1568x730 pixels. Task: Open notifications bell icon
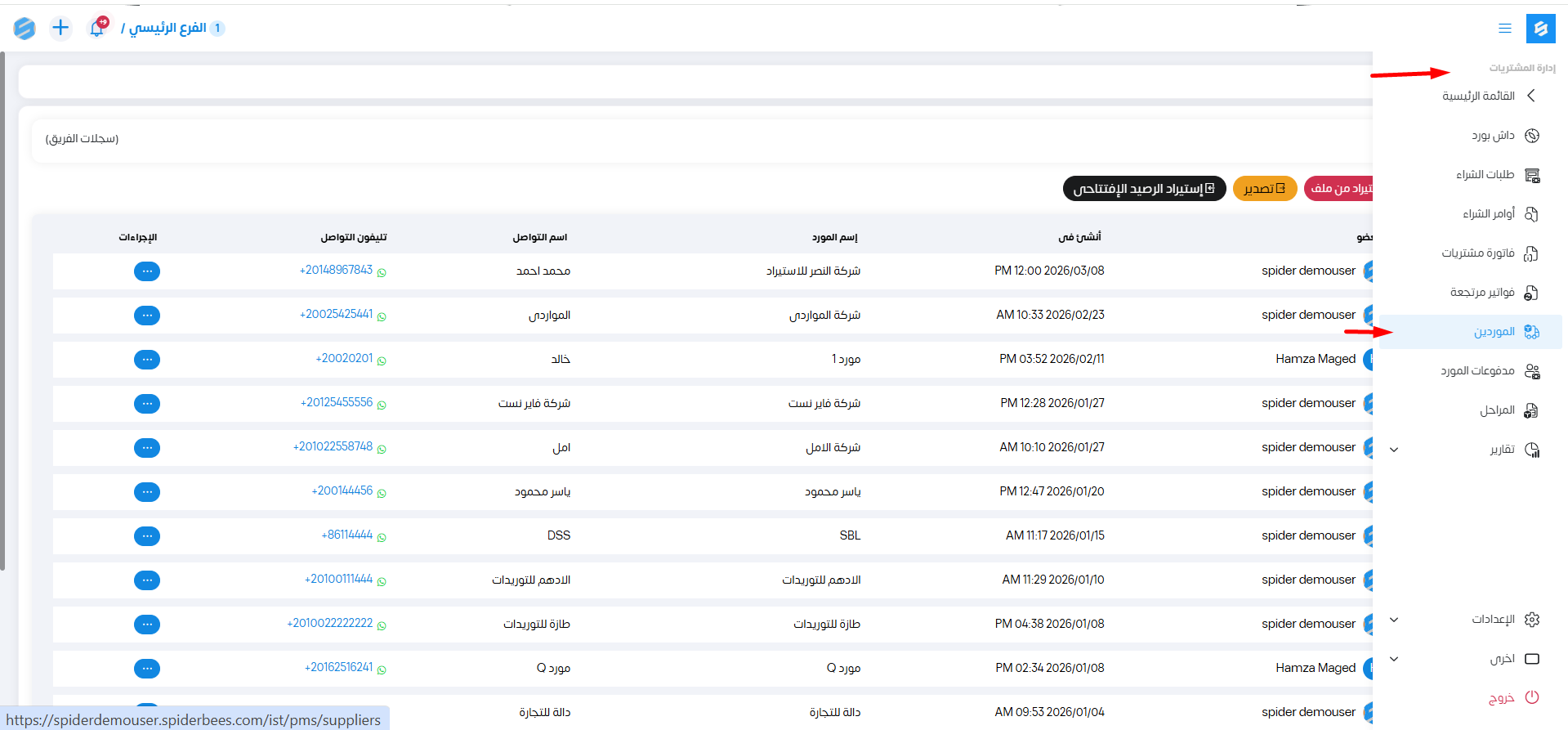click(97, 28)
